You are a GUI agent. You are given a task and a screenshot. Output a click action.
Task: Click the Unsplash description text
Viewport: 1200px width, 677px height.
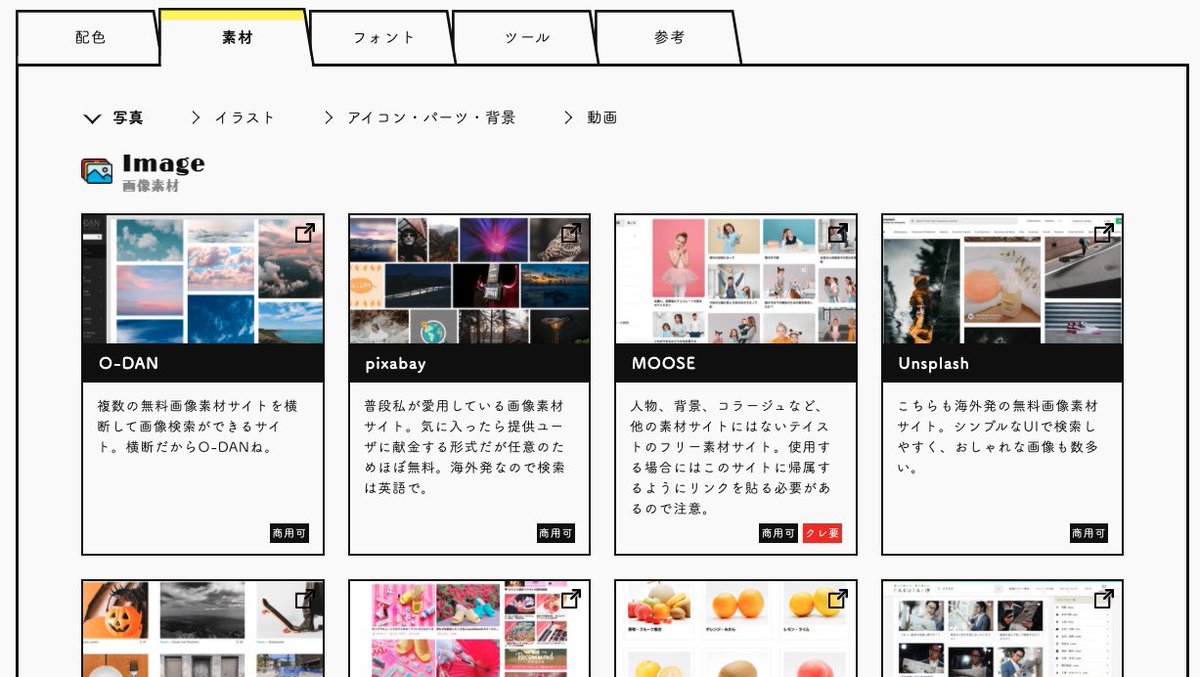998,437
